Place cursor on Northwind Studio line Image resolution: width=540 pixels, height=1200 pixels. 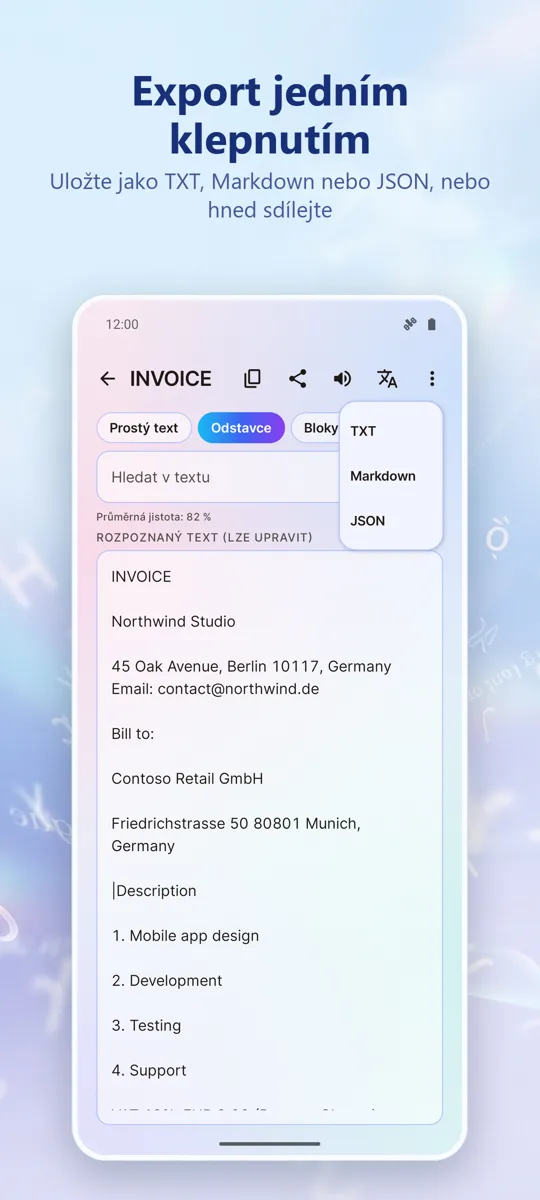click(173, 621)
